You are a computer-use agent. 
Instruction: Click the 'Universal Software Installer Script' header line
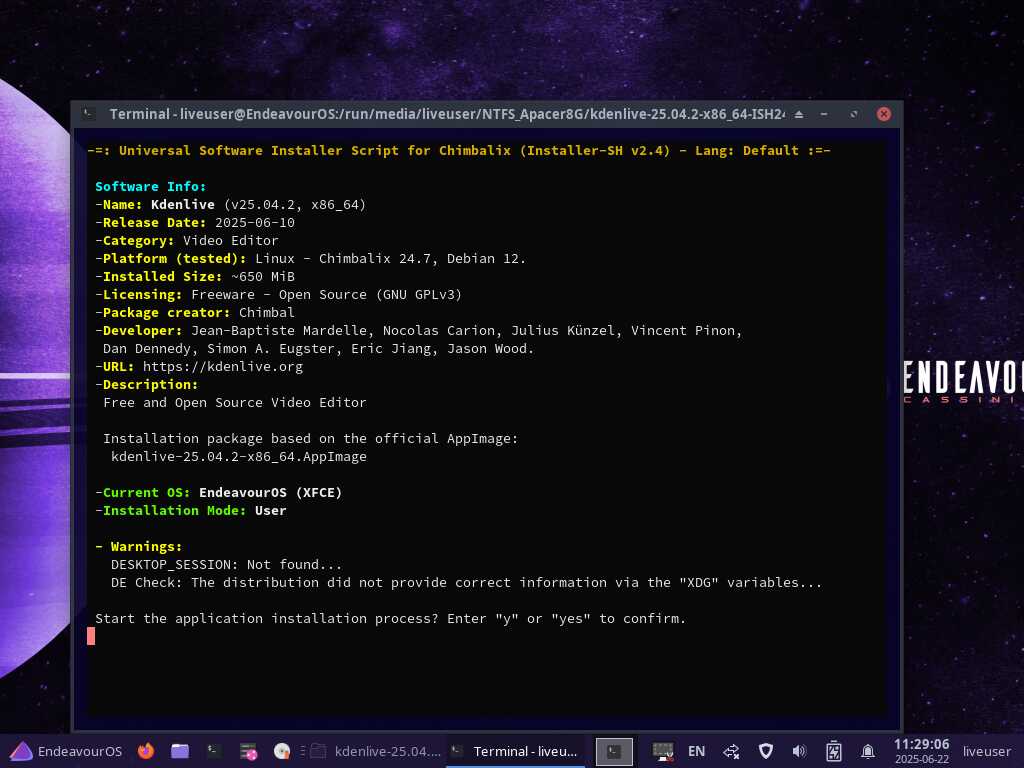[x=458, y=150]
